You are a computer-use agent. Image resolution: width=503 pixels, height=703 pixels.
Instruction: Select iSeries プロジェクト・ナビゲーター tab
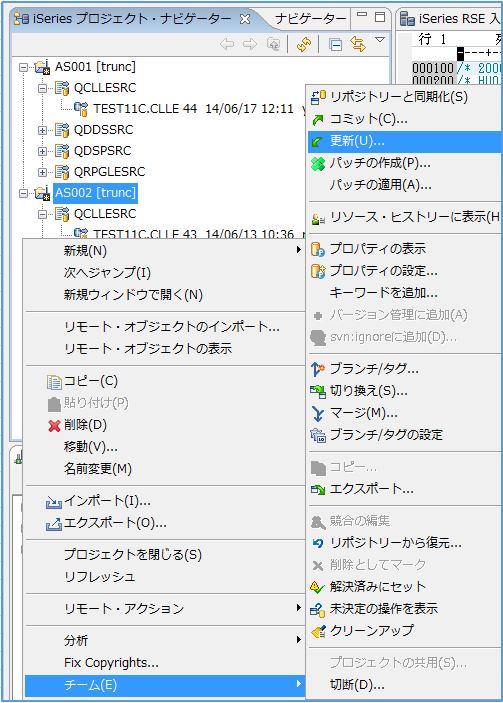click(132, 19)
